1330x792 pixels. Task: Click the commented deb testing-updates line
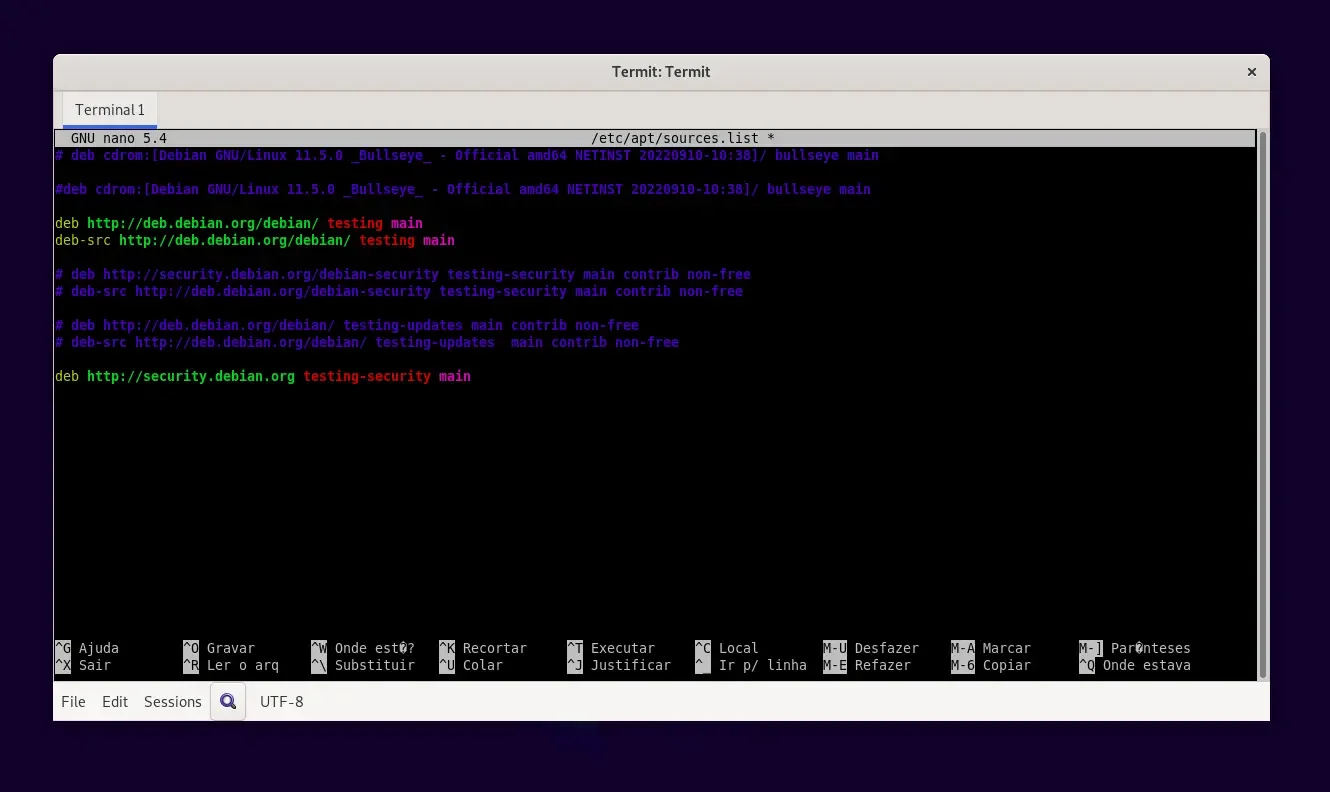pos(347,325)
